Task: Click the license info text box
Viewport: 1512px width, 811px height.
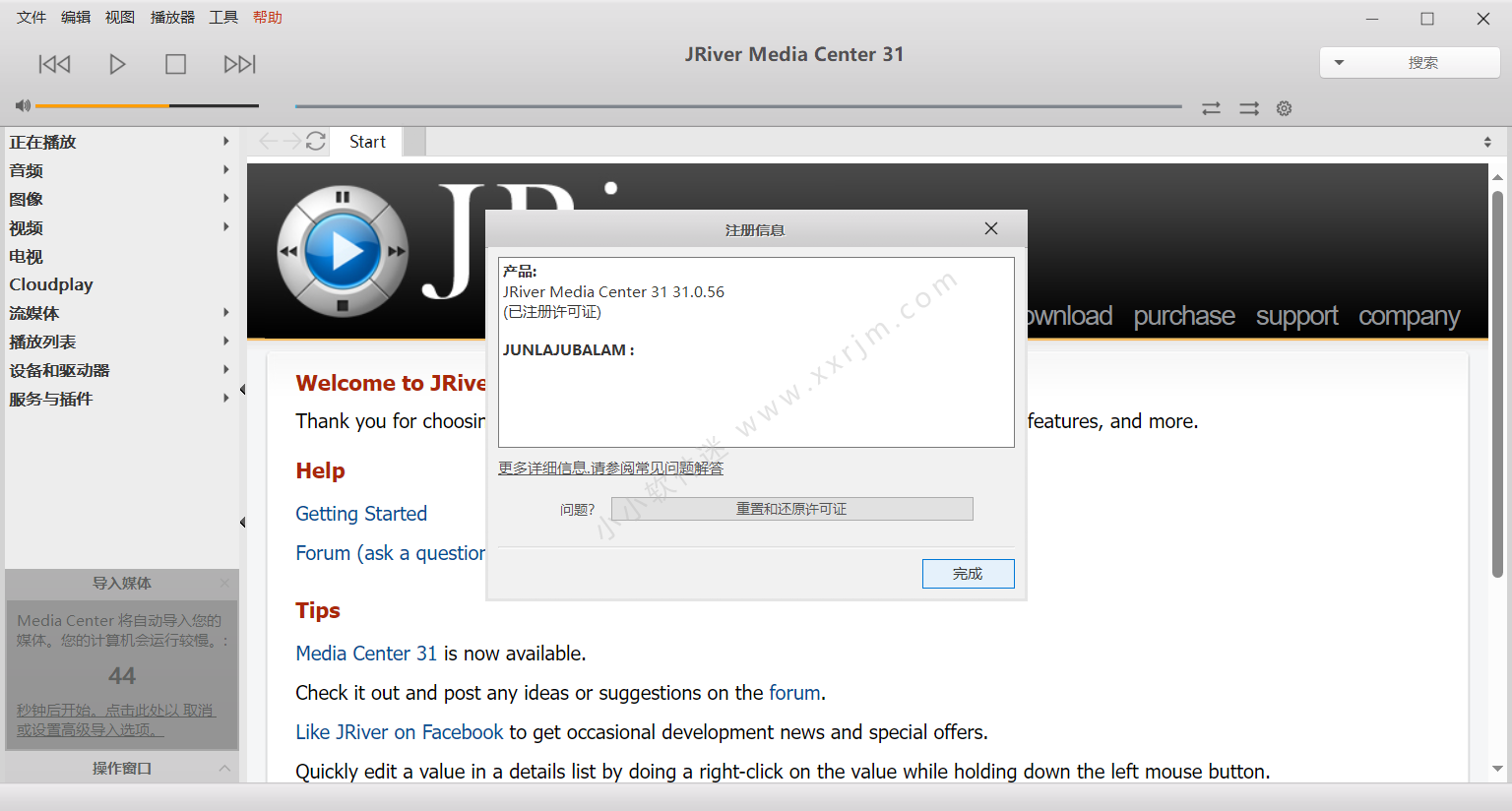Action: coord(756,352)
